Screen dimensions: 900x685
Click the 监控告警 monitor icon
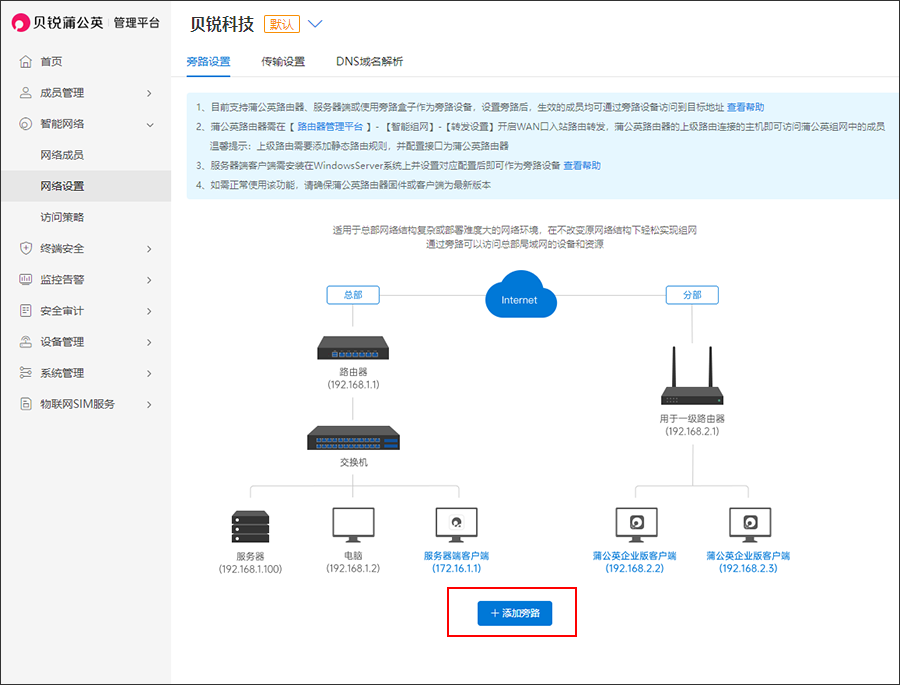25,280
